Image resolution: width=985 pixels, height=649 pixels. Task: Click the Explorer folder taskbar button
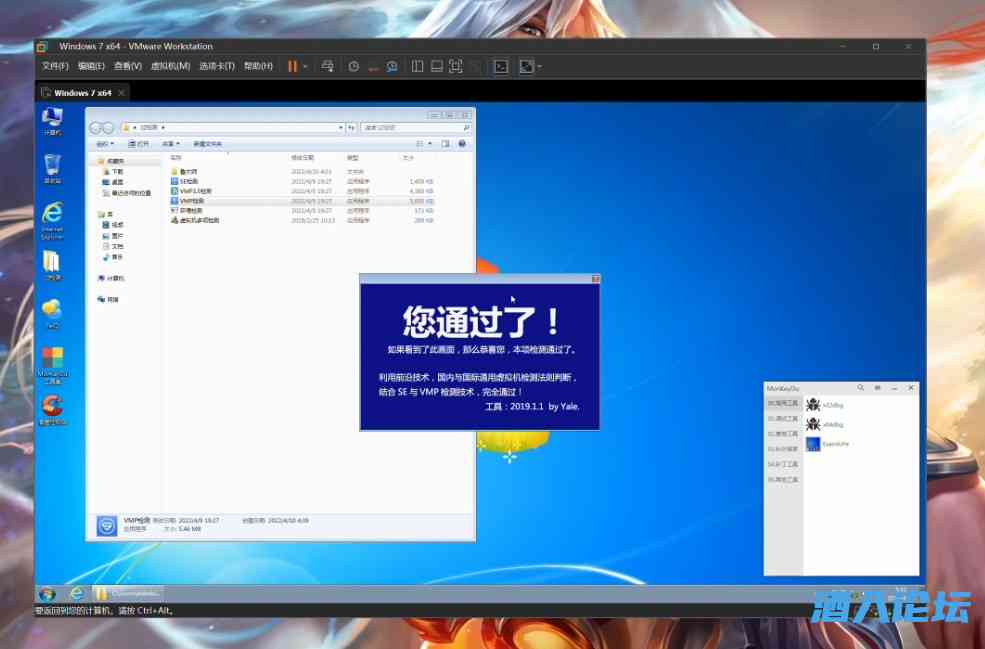128,594
